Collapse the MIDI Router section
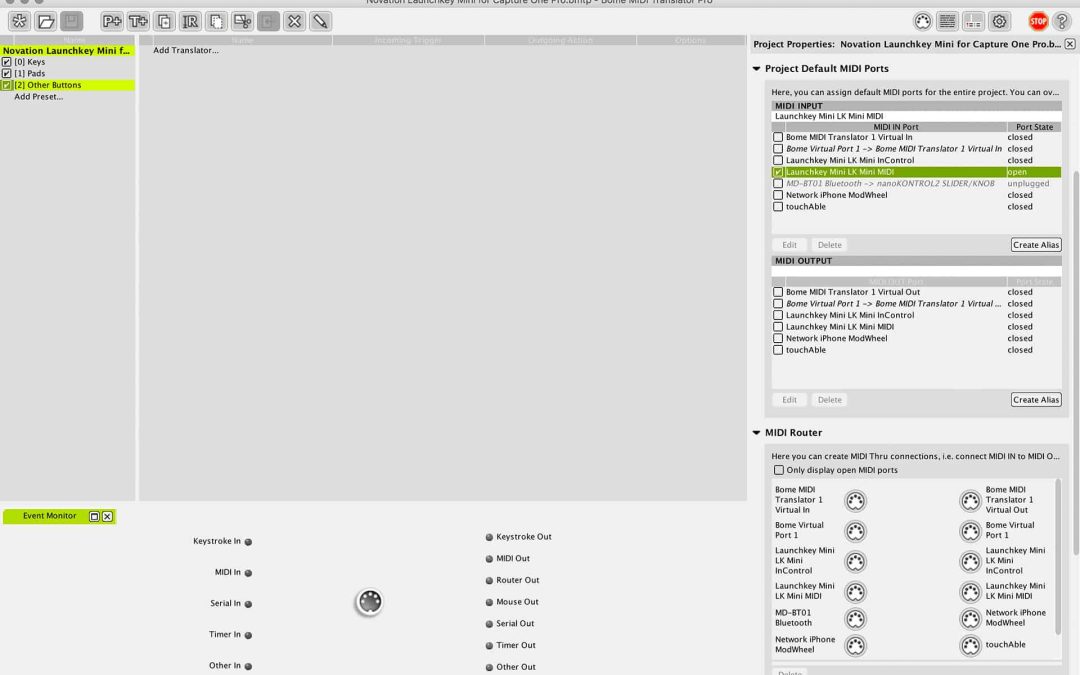 point(756,433)
